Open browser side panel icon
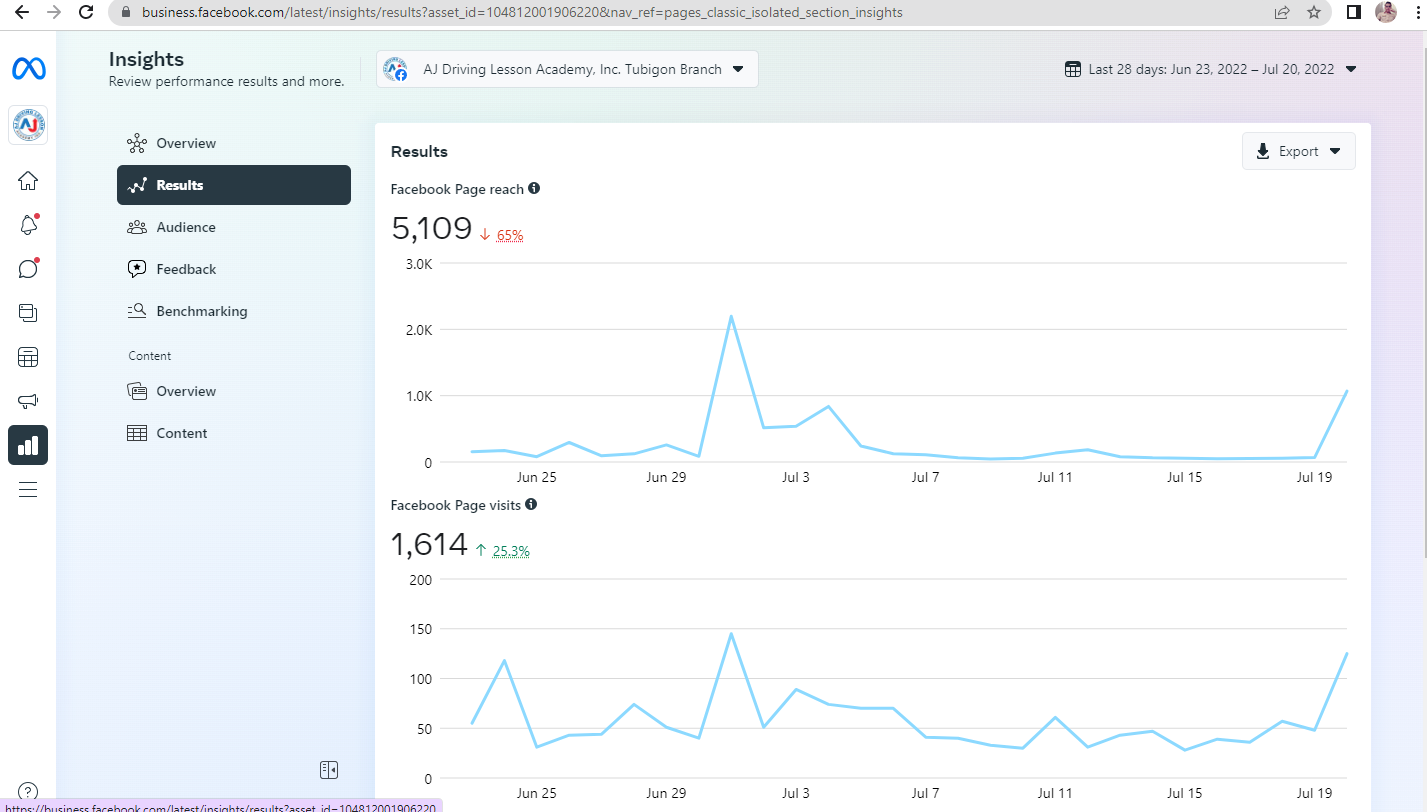Screen dimensions: 1427x812 (x=1353, y=13)
